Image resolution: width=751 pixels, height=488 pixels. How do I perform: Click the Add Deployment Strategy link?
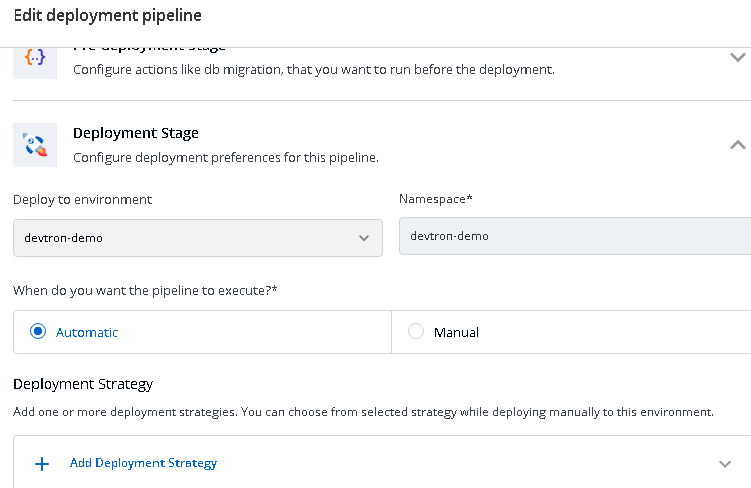(143, 463)
